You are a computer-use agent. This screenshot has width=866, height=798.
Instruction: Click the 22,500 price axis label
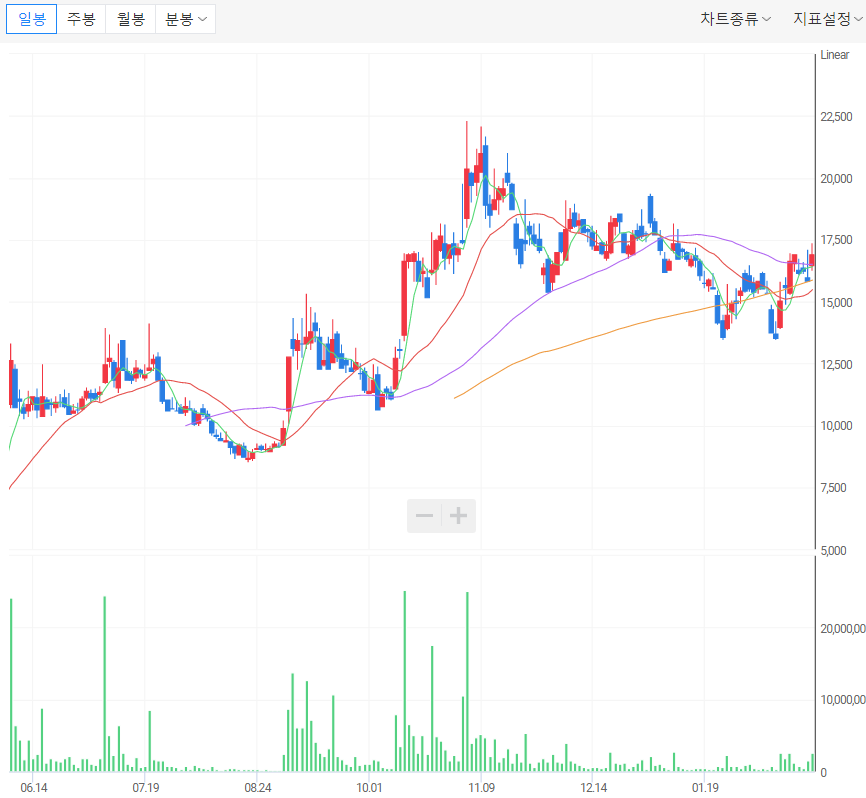coord(836,117)
